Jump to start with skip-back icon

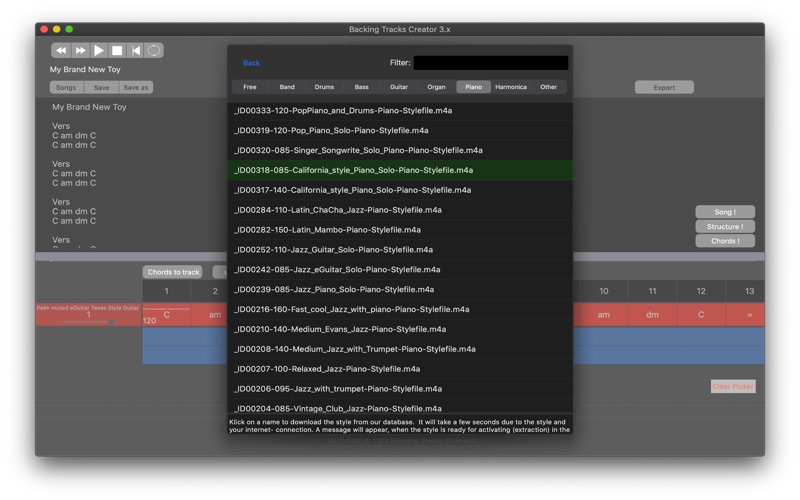point(136,51)
